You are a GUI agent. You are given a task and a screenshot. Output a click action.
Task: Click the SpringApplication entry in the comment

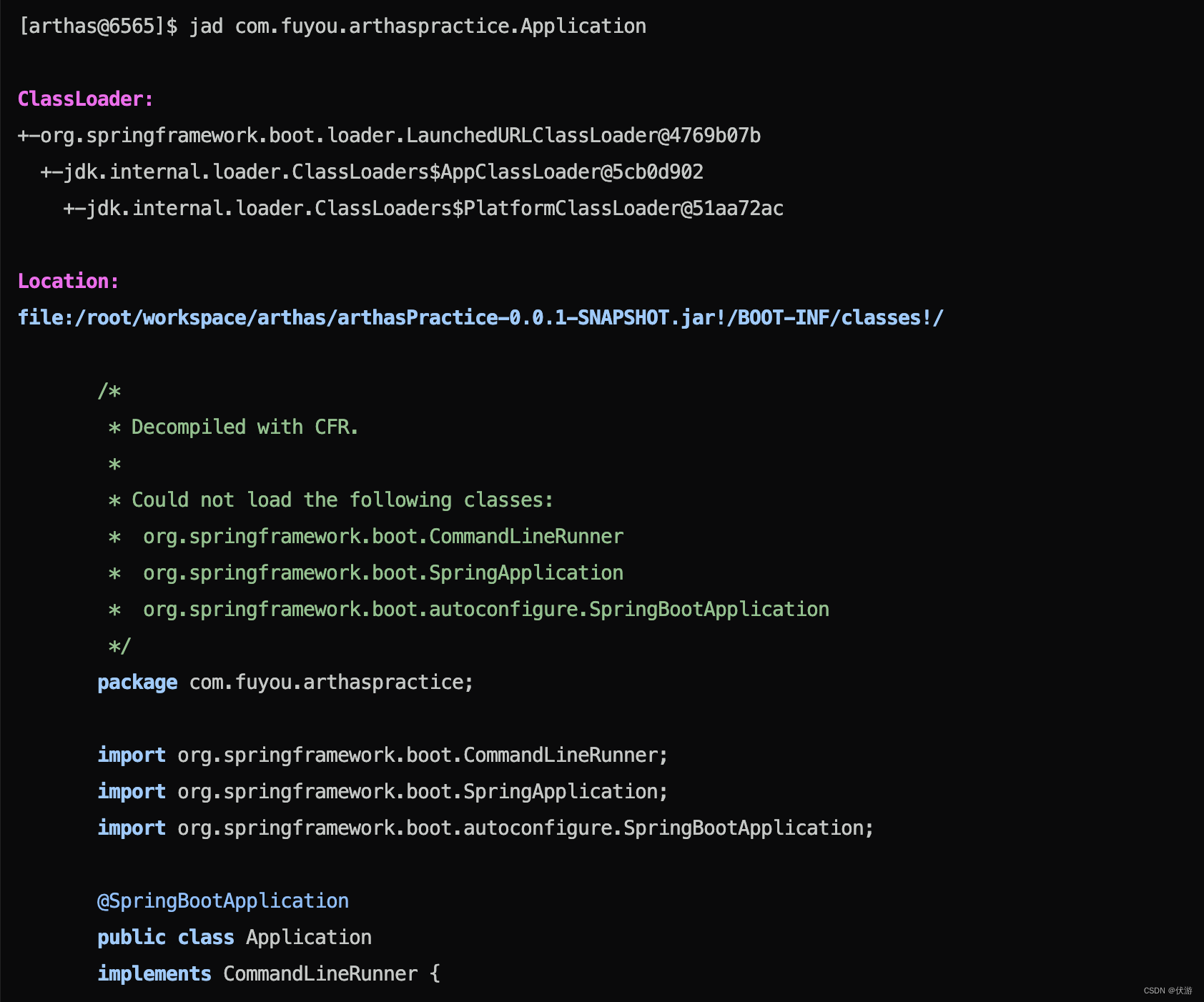click(365, 573)
